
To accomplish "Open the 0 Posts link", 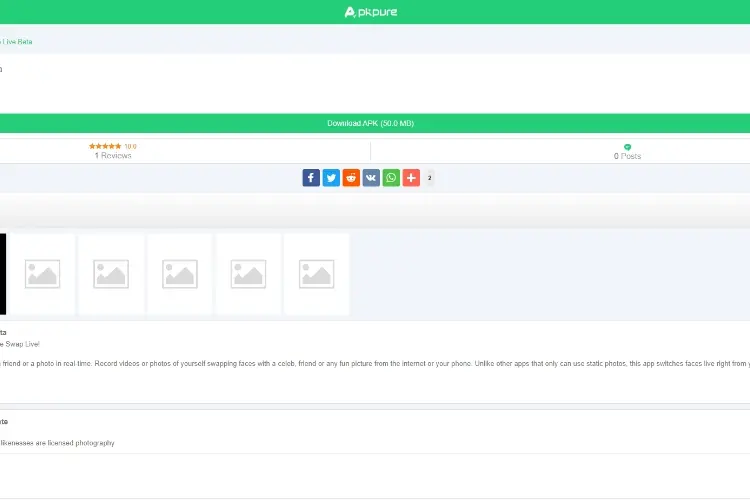I will pyautogui.click(x=628, y=156).
